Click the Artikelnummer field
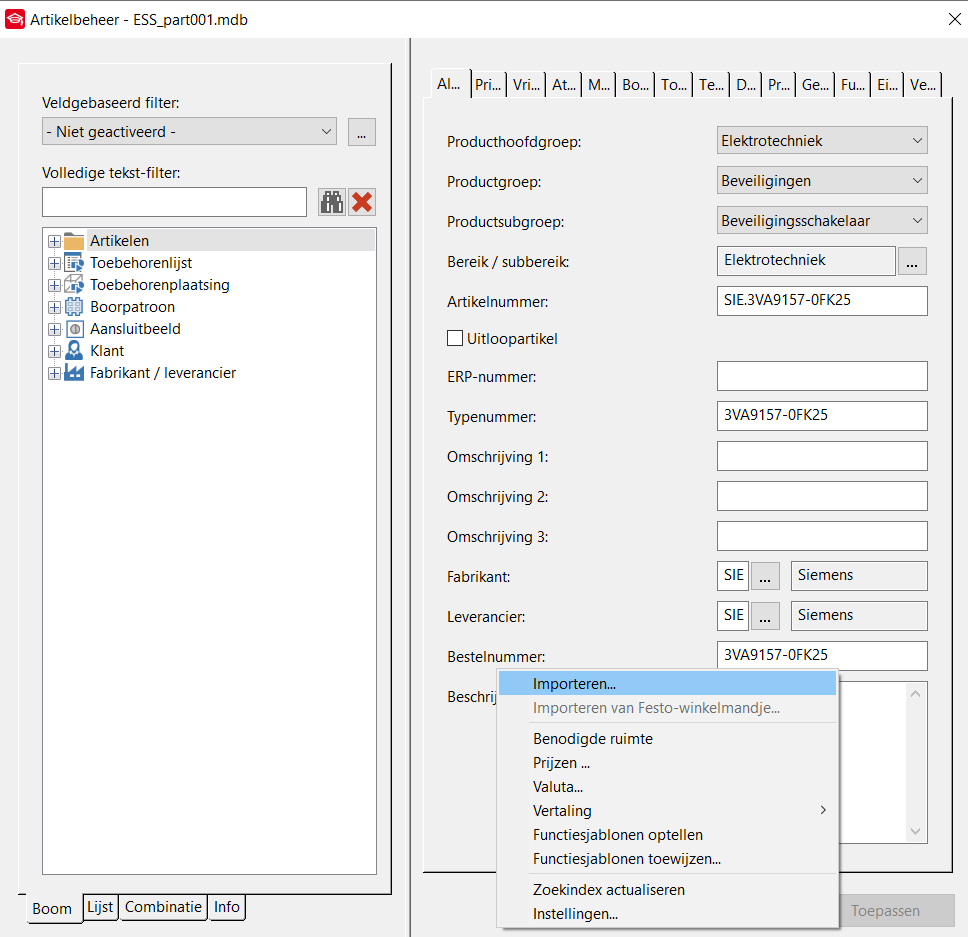 pyautogui.click(x=822, y=301)
